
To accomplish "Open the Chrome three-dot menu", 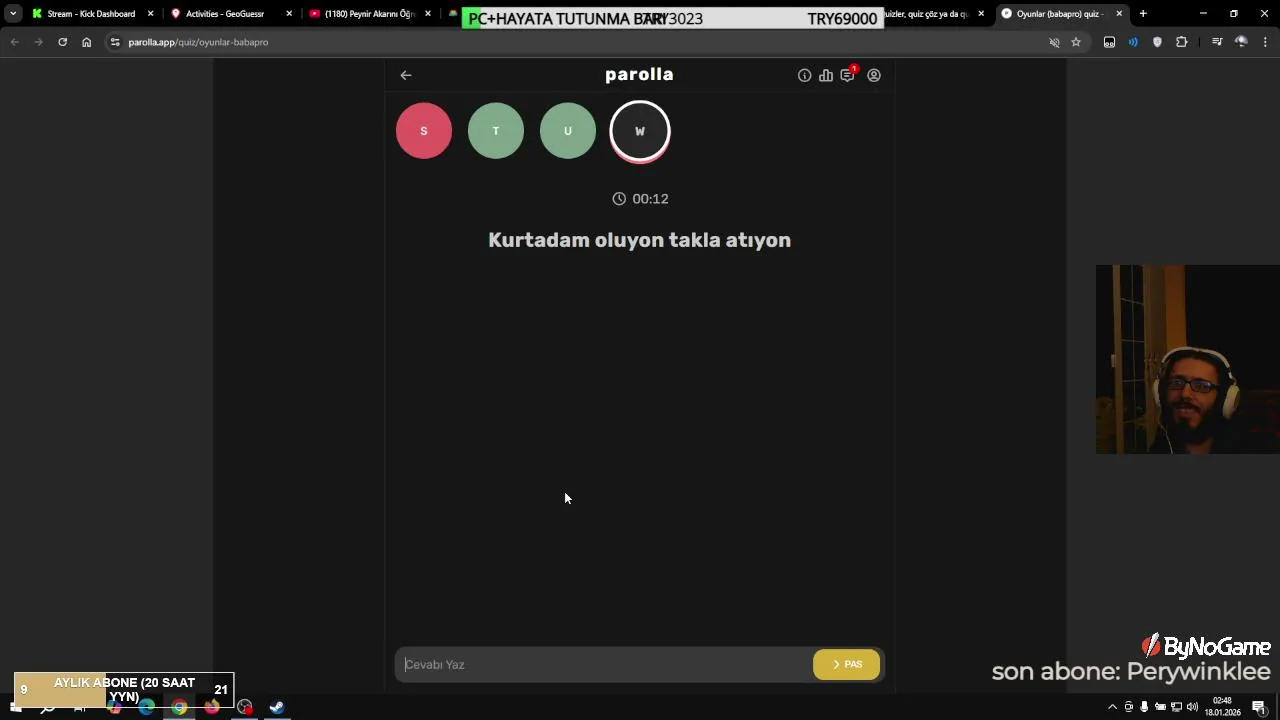I will point(1265,42).
